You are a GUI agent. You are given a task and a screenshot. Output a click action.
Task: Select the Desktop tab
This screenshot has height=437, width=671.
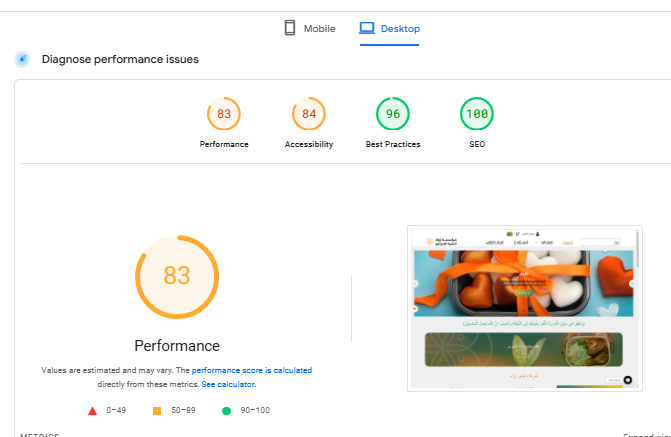390,29
